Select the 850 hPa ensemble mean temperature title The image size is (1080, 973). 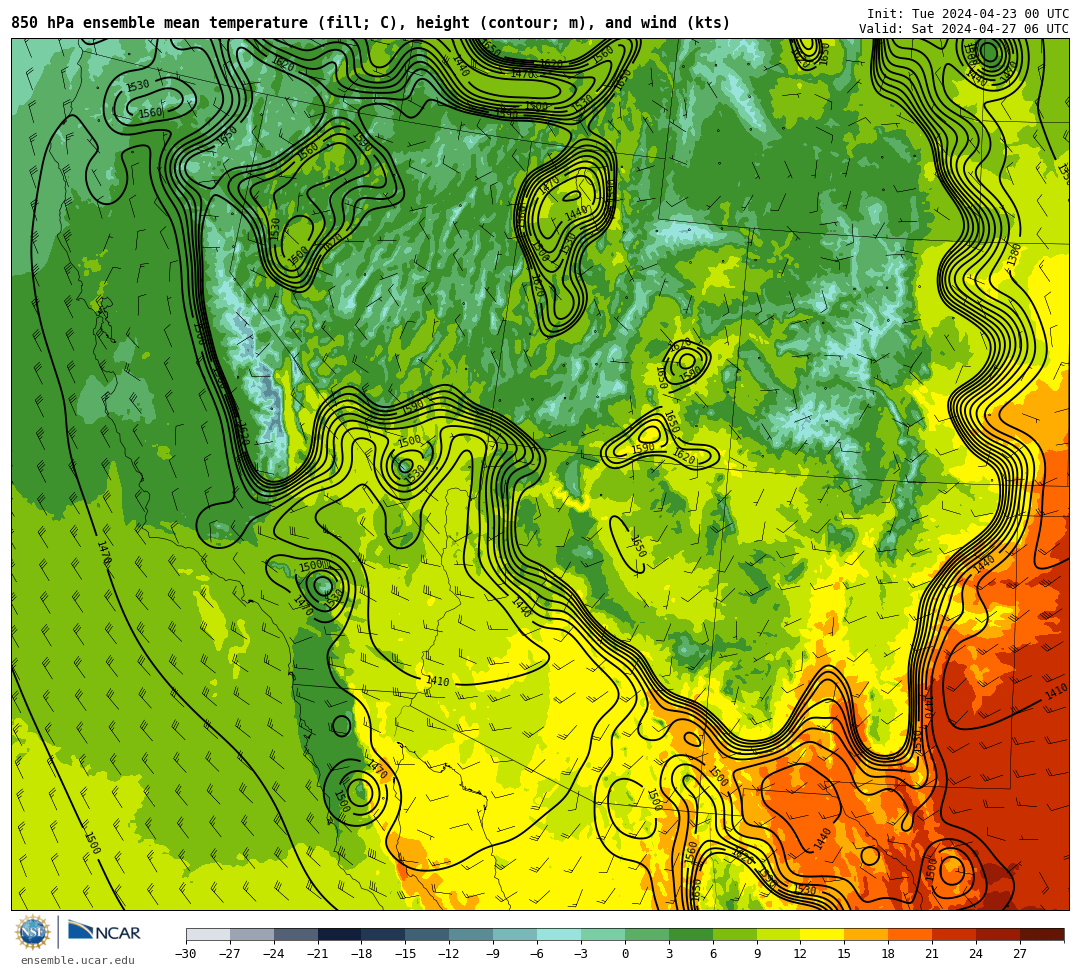(371, 23)
